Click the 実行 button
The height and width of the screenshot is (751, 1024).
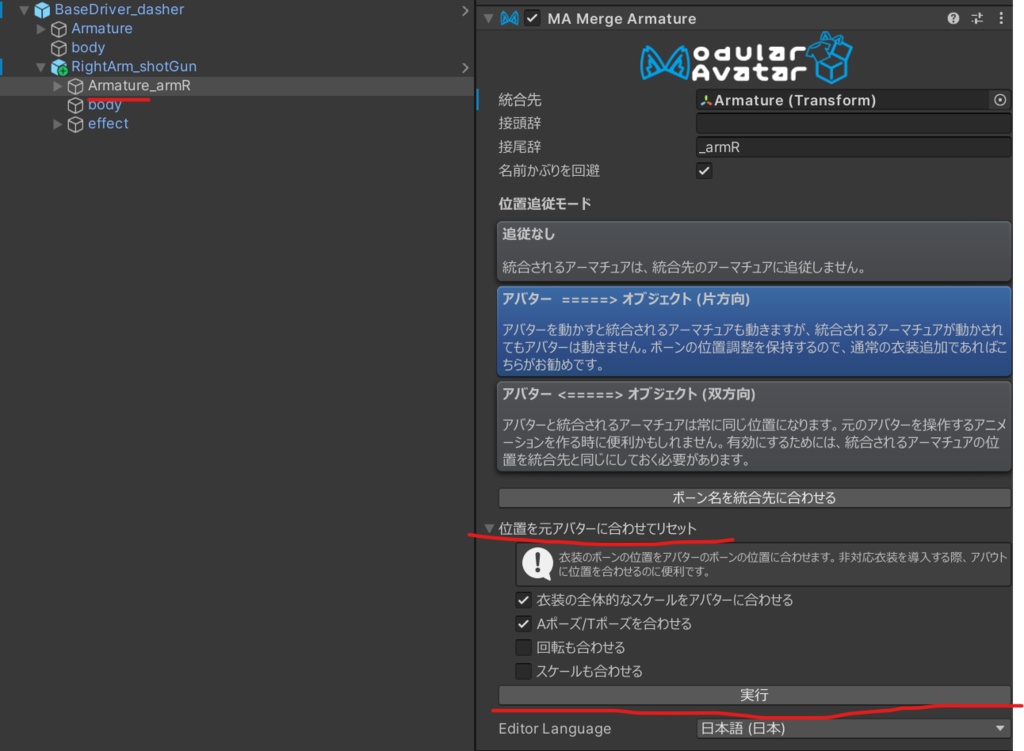point(754,695)
